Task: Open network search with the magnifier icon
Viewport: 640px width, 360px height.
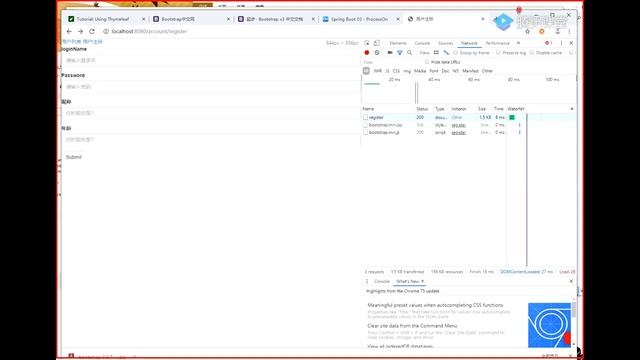Action: tap(409, 53)
